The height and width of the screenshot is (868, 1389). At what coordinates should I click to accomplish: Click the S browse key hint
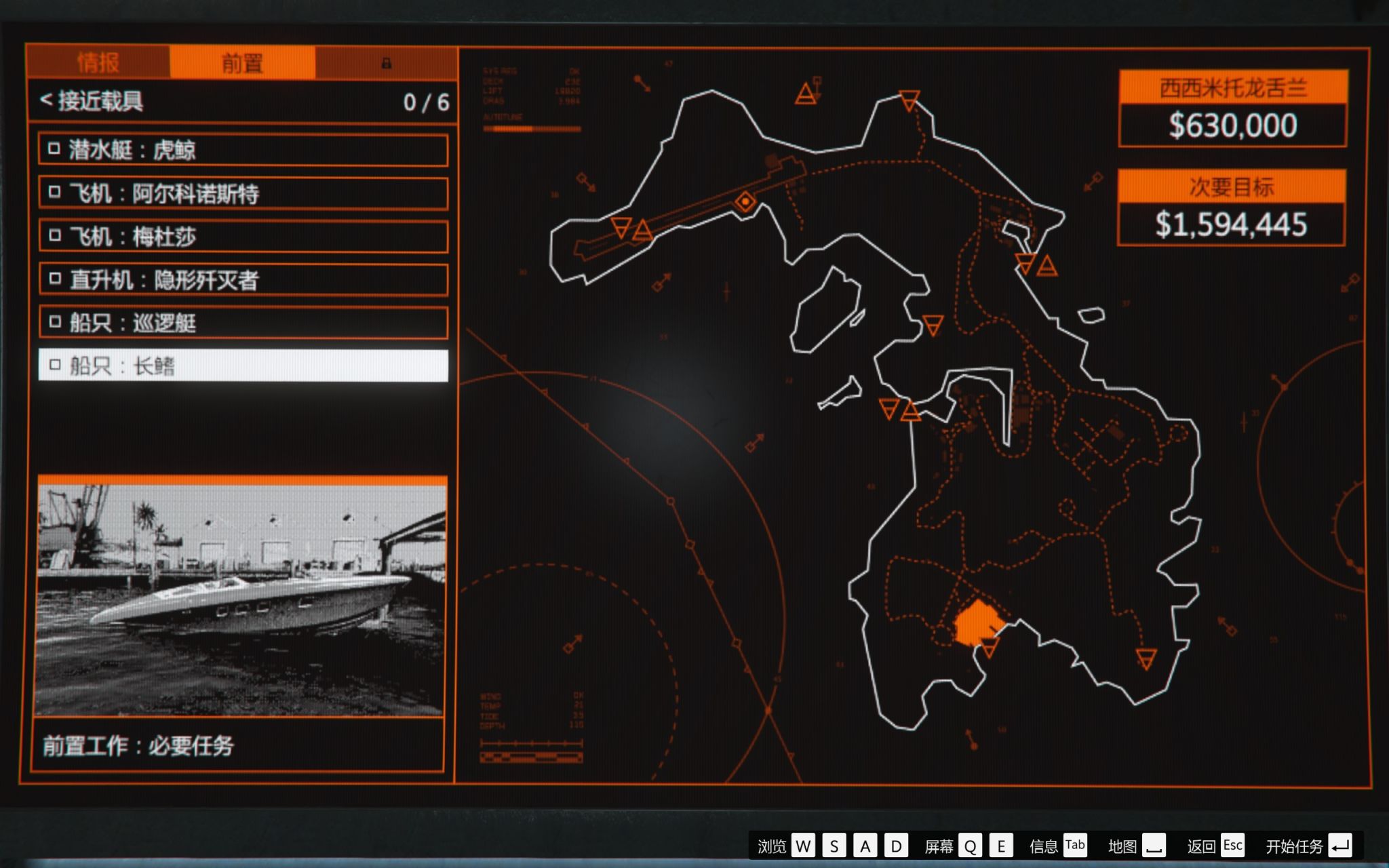[x=834, y=846]
